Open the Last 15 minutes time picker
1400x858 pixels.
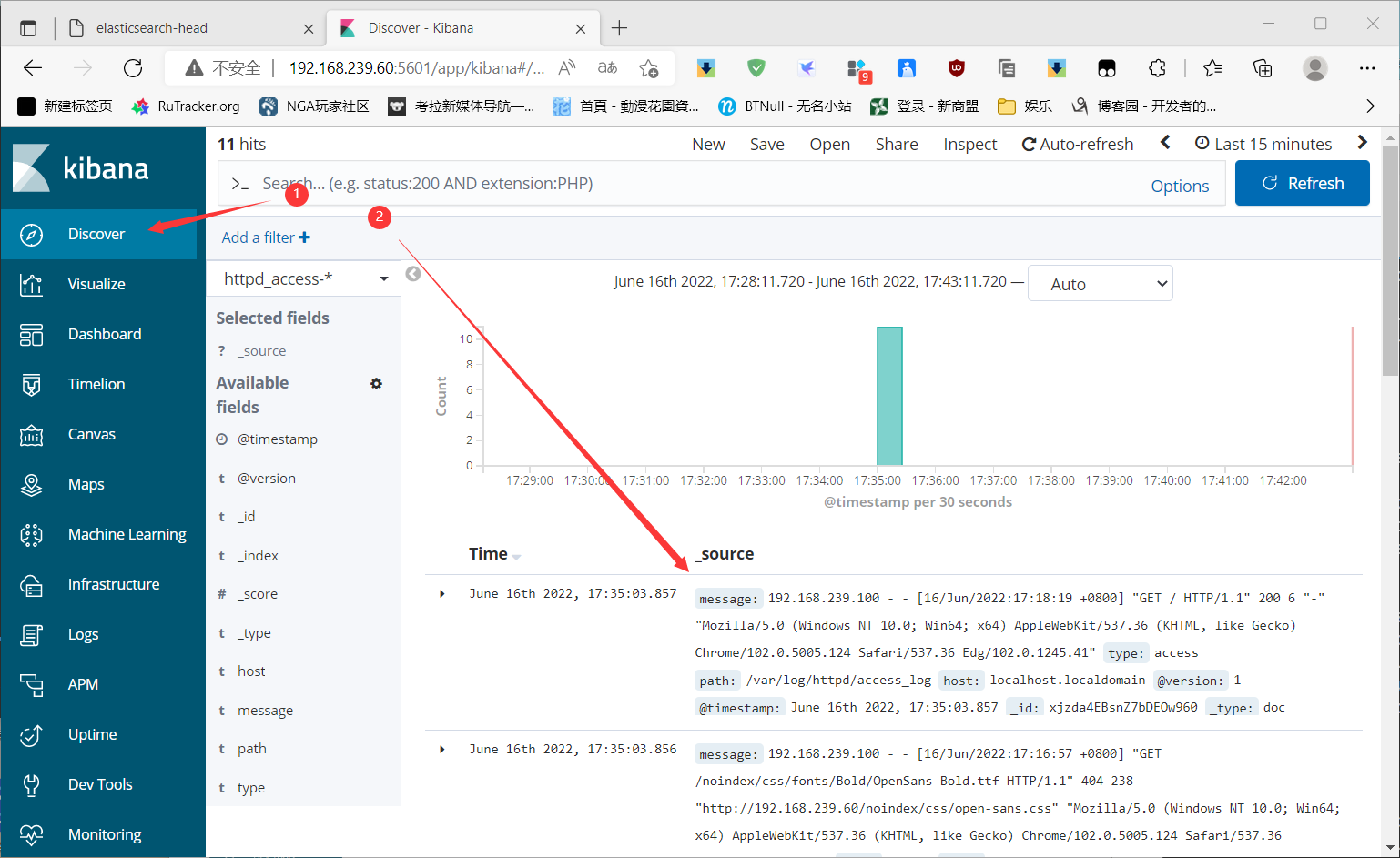click(1263, 144)
